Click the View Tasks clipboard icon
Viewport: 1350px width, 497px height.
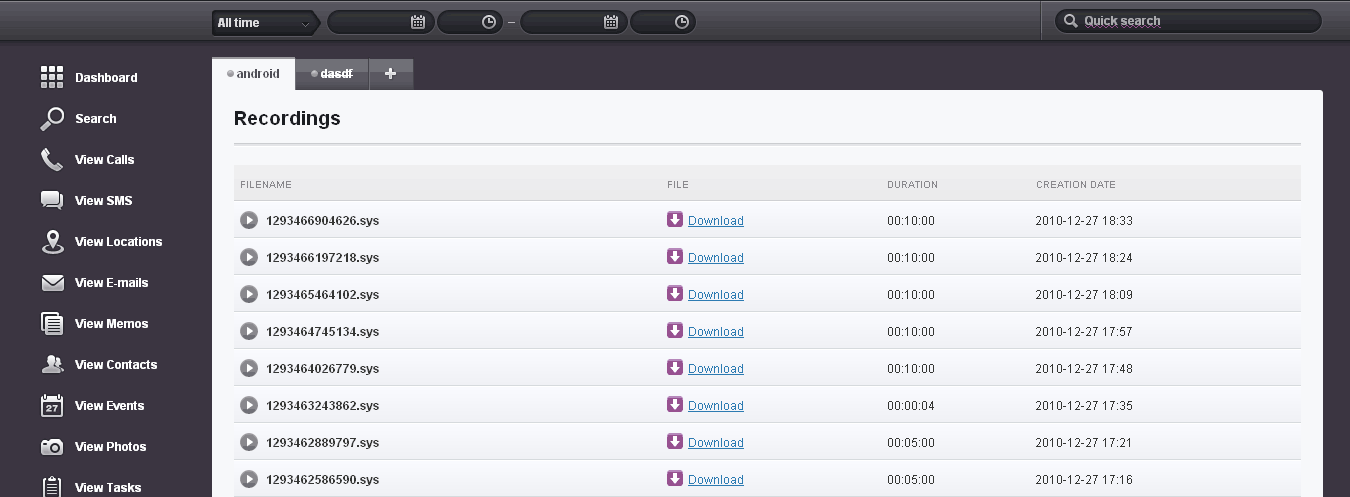(52, 487)
